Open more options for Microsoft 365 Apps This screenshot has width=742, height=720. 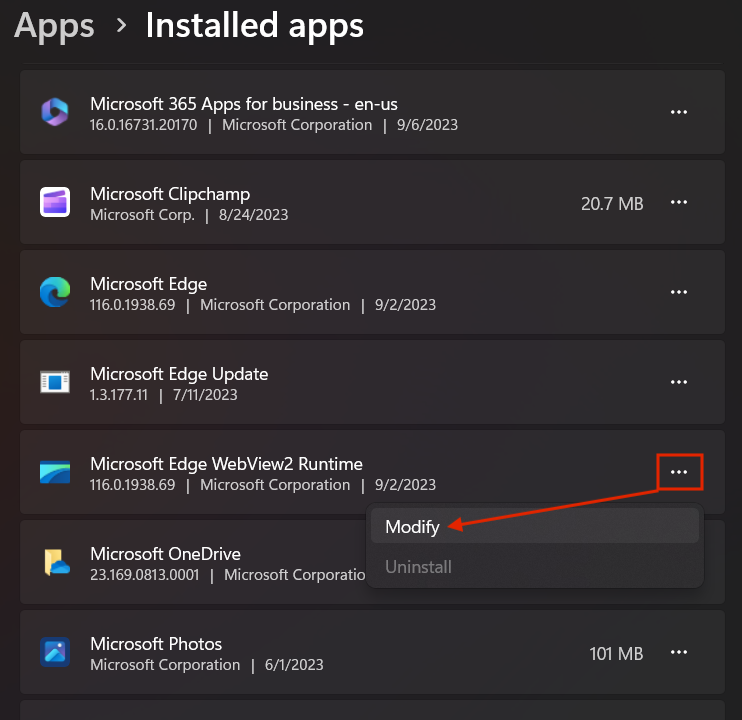click(679, 112)
